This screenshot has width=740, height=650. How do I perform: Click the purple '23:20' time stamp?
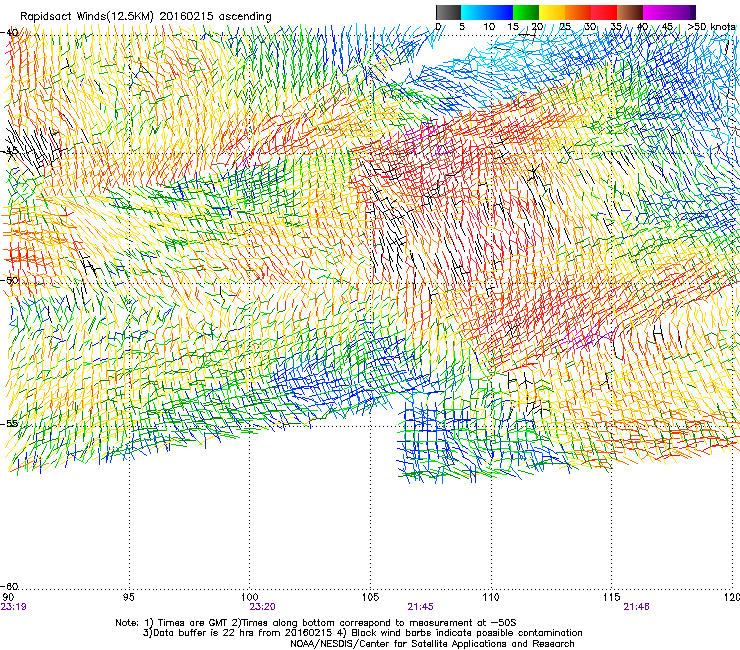[262, 607]
